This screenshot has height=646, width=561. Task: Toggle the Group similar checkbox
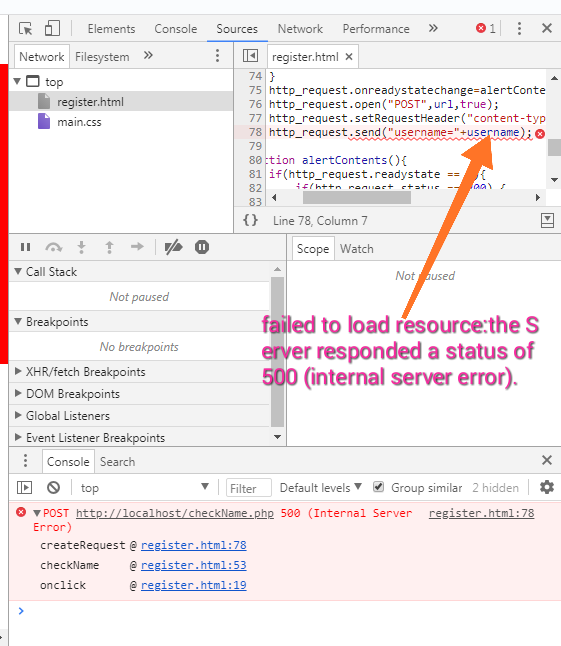[x=378, y=487]
